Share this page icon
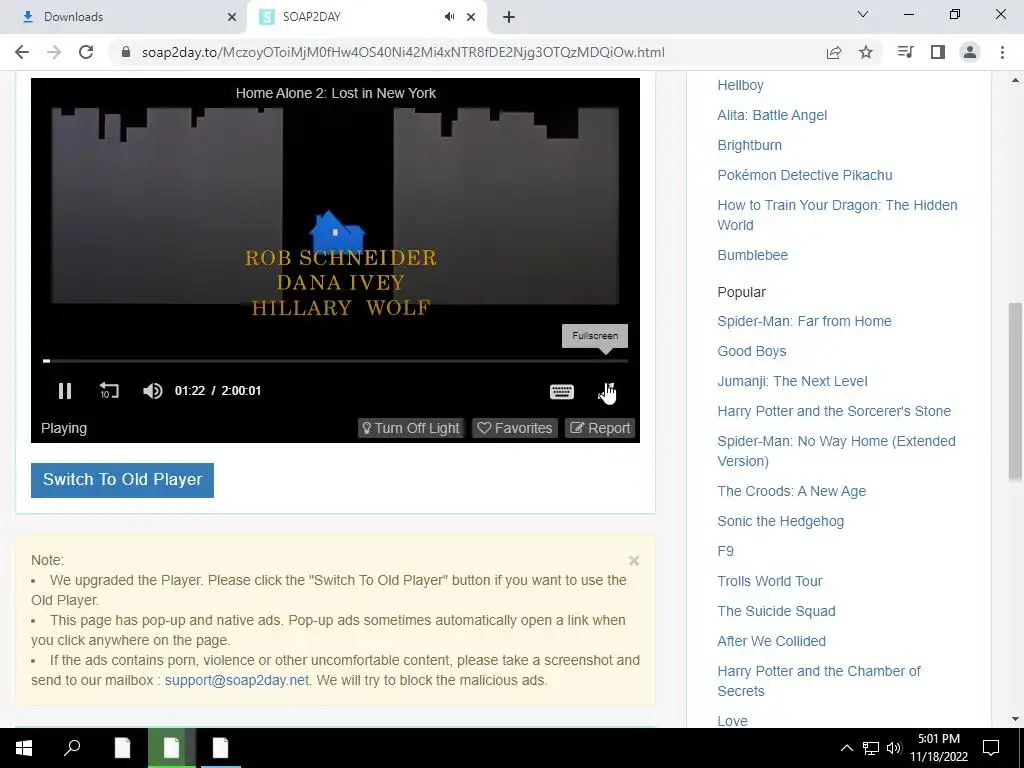The image size is (1024, 768). tap(834, 52)
